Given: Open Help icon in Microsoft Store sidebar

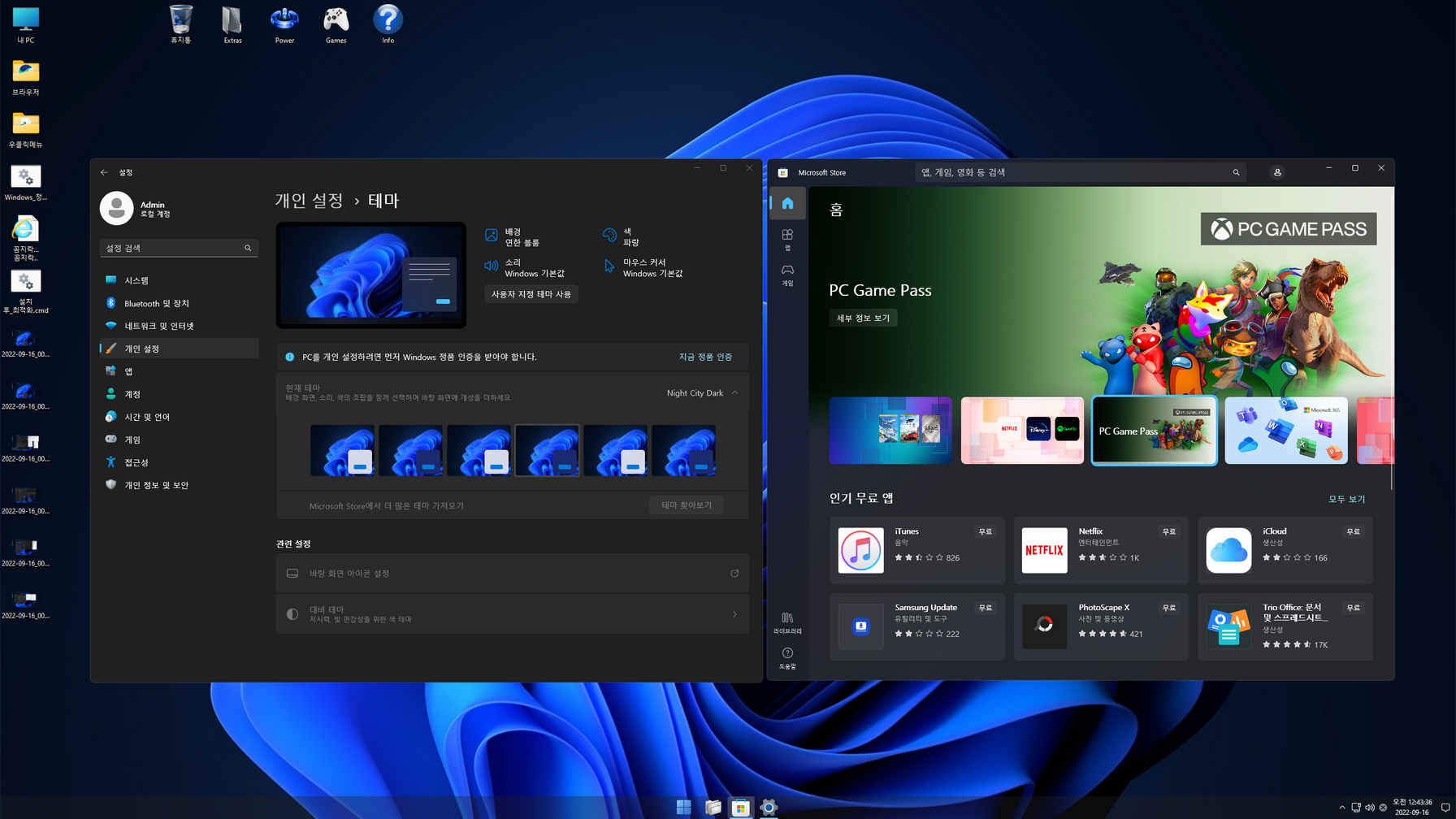Looking at the screenshot, I should coord(787,658).
